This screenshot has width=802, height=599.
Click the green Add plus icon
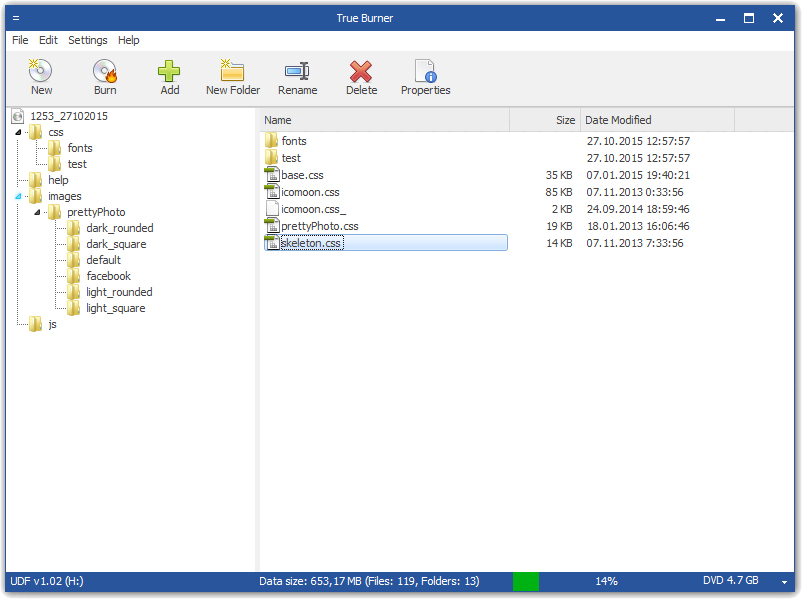[169, 71]
